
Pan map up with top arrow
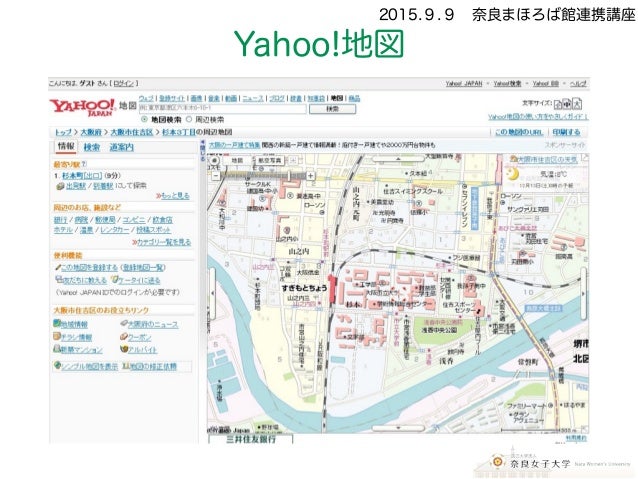398,160
